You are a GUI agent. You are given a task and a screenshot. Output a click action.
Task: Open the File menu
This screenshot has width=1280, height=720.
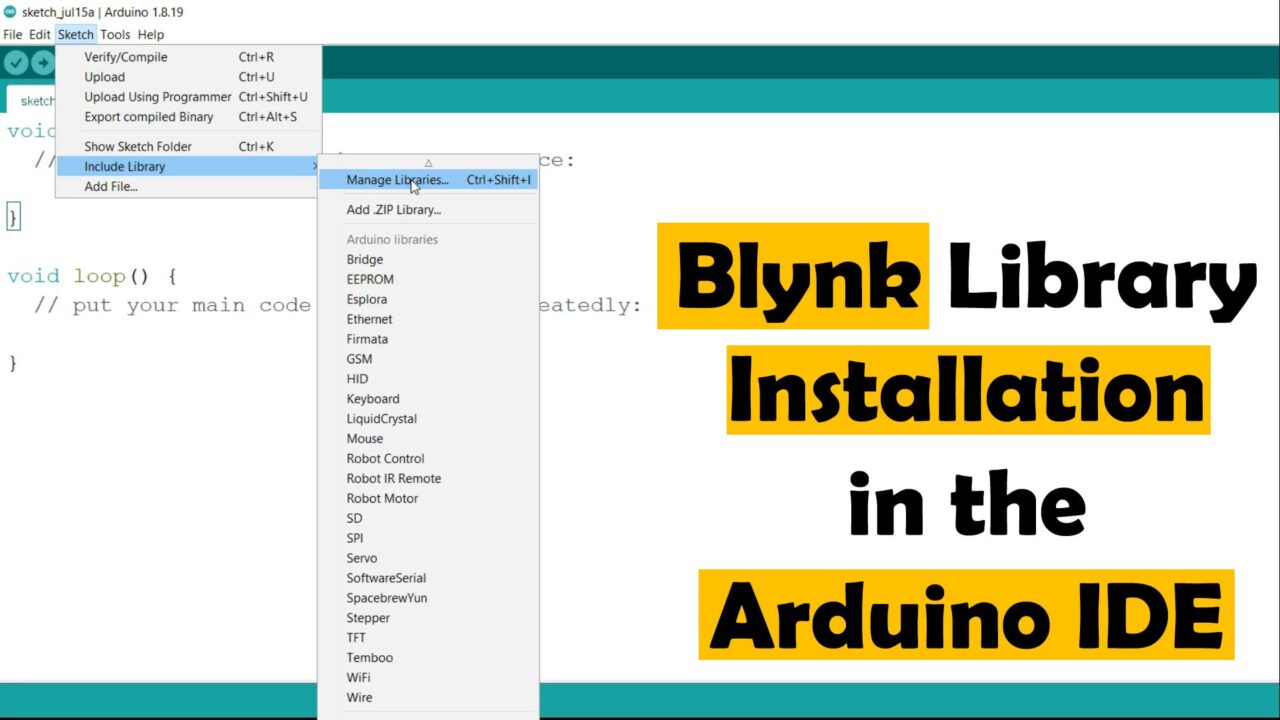tap(12, 34)
